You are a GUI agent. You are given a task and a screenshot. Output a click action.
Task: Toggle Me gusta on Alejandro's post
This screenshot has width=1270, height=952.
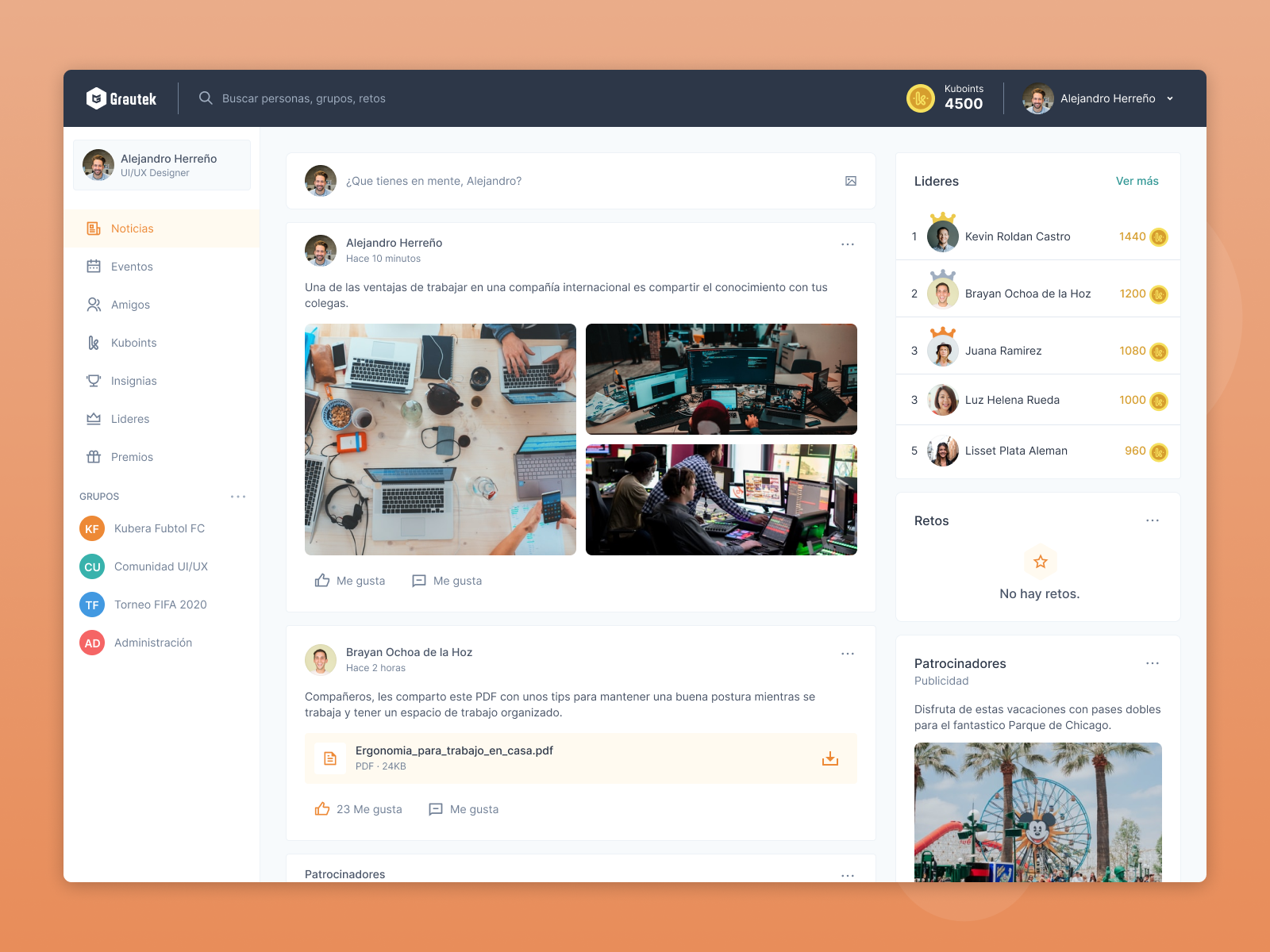click(349, 581)
